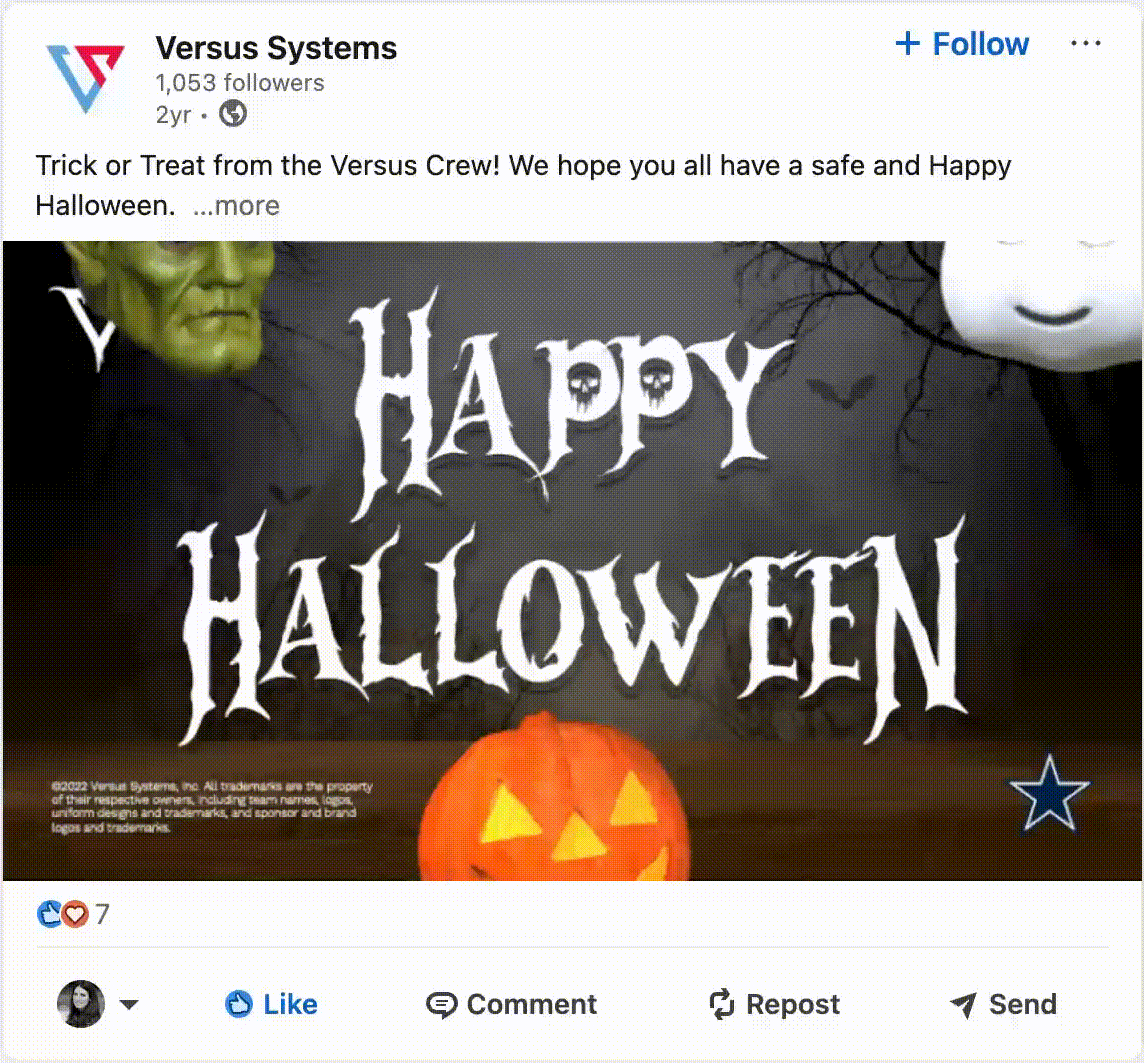The height and width of the screenshot is (1063, 1144).
Task: Click the thumbs-up reaction icon
Action: [49, 913]
